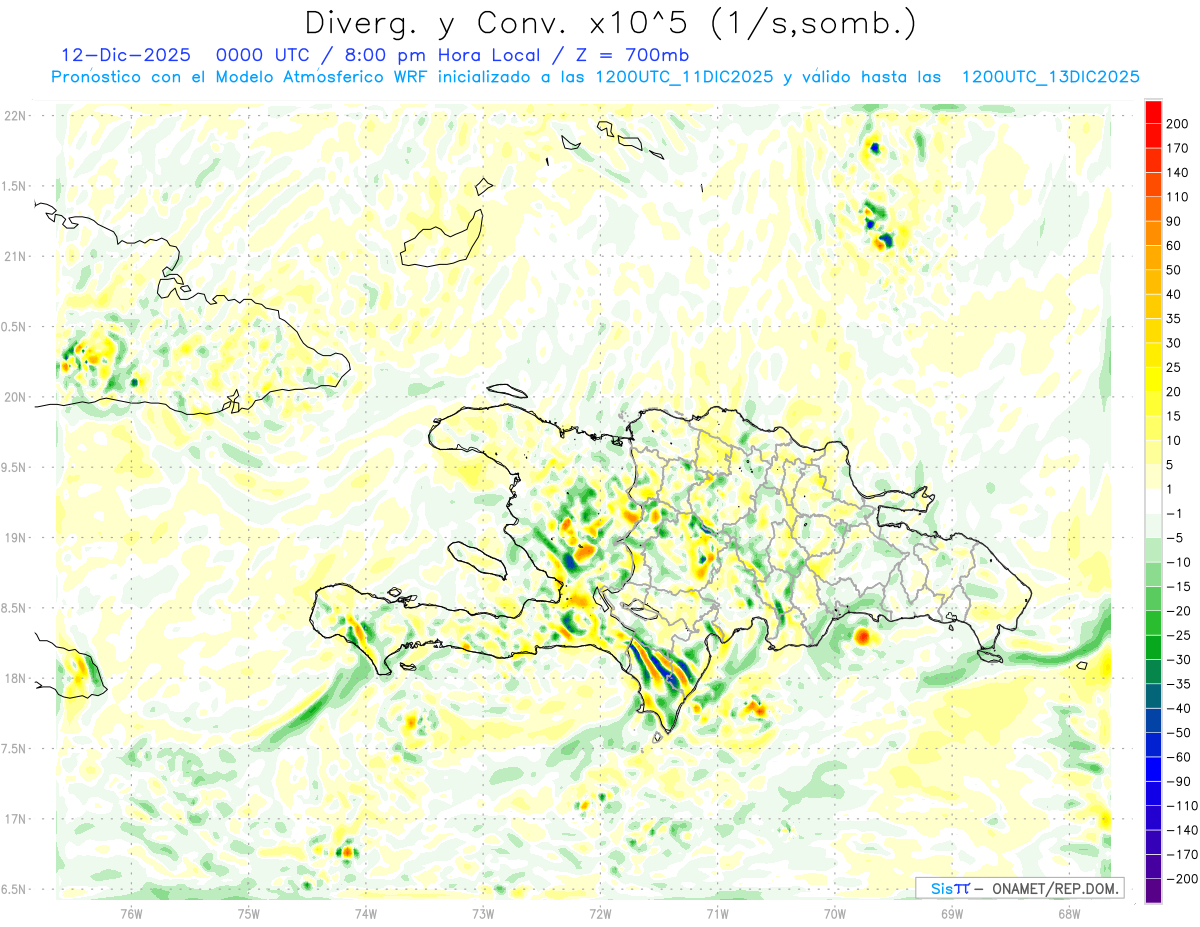This screenshot has height=927, width=1200.
Task: Click the latitude axis label '9.5N'
Action: tap(15, 467)
